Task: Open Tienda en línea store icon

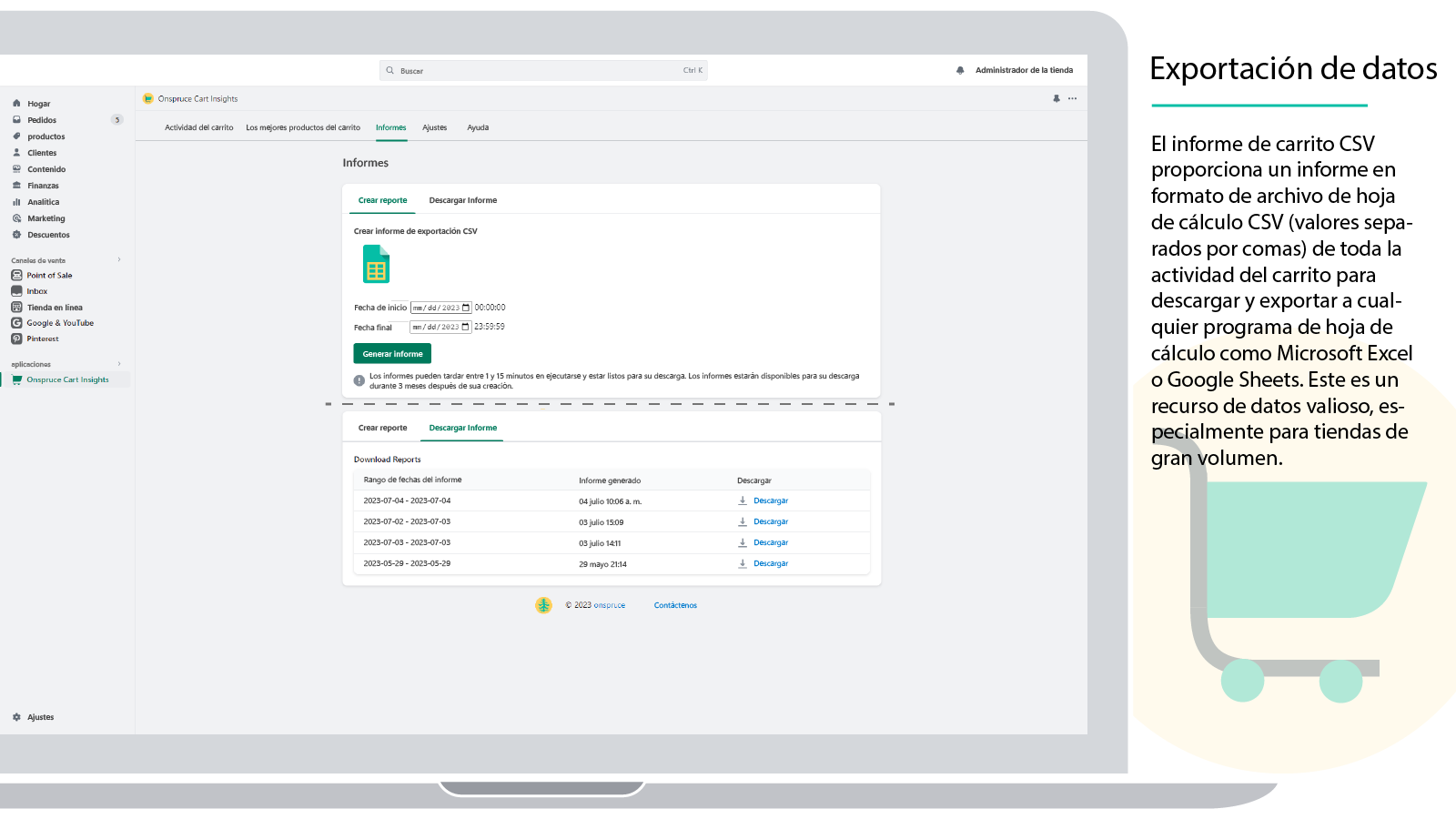Action: pyautogui.click(x=16, y=308)
